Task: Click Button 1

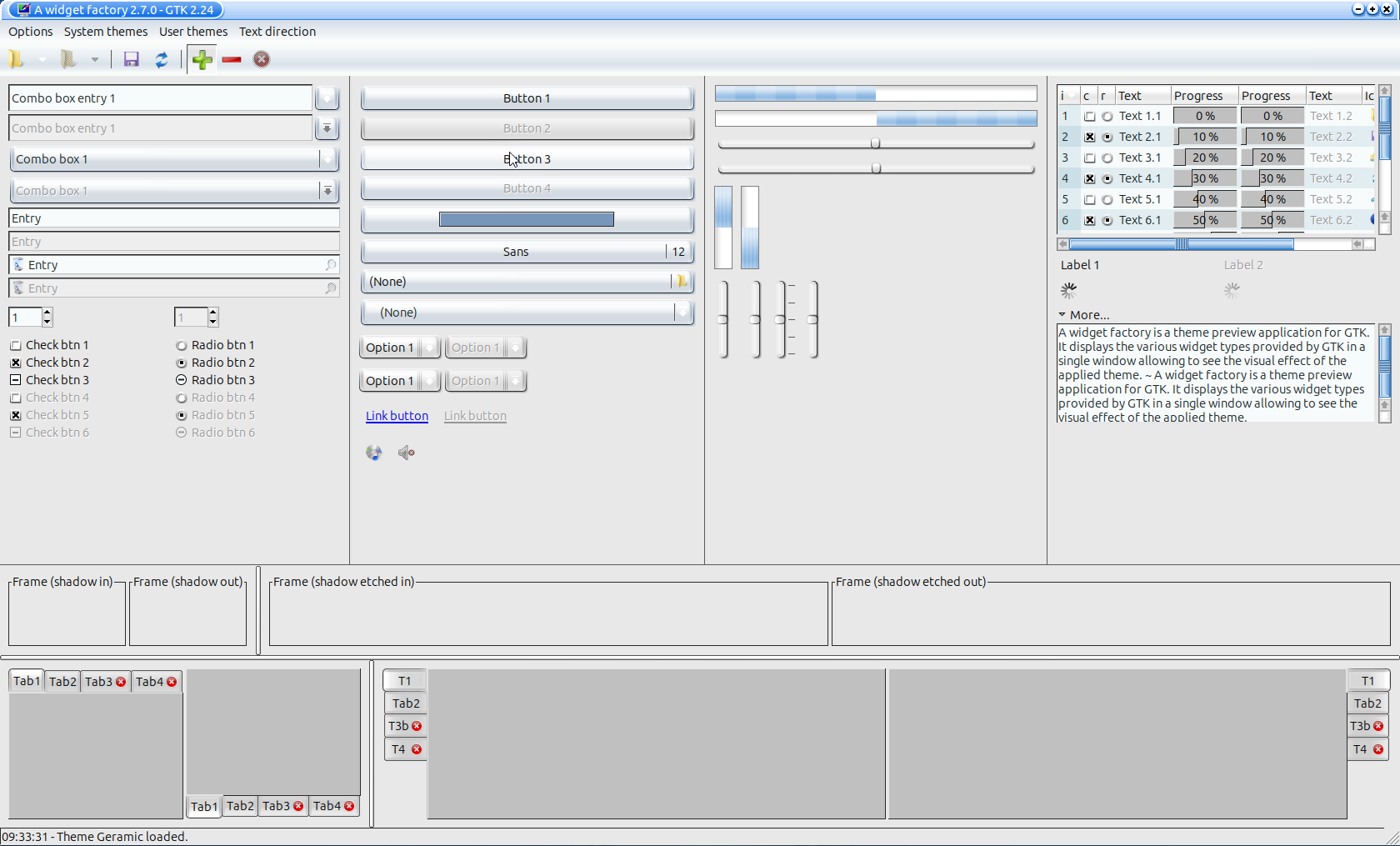Action: (527, 98)
